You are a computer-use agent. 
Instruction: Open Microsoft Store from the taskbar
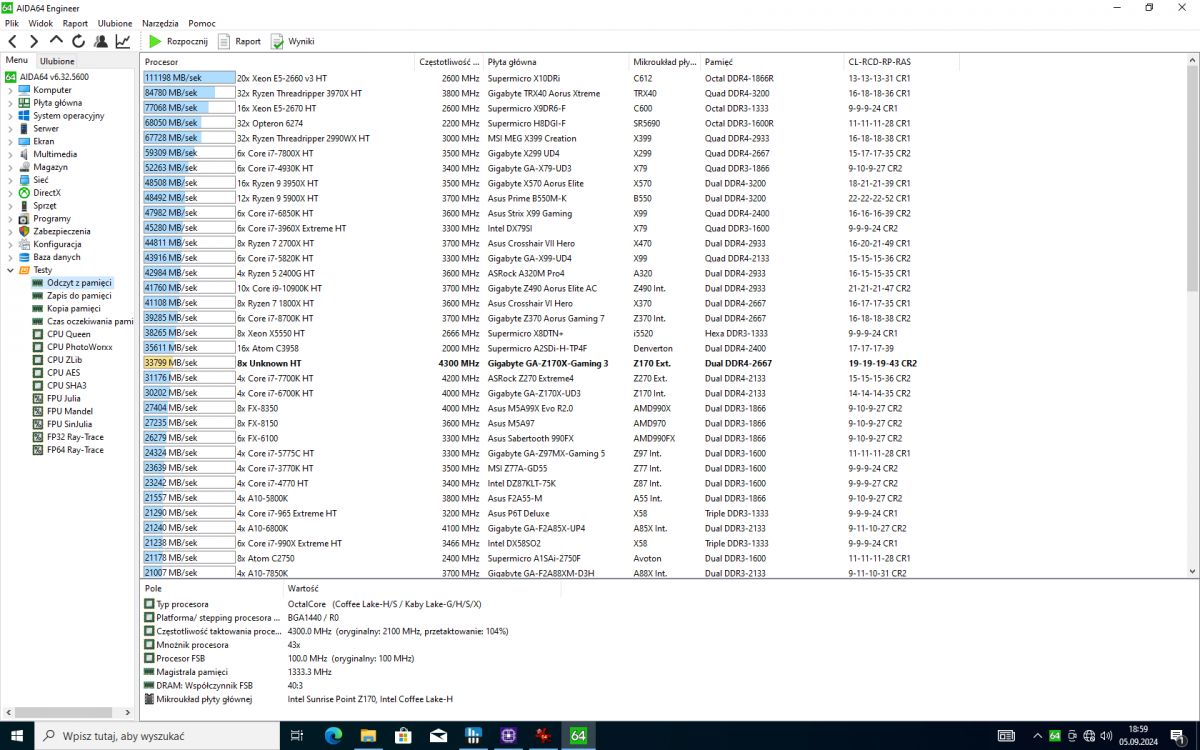[403, 735]
